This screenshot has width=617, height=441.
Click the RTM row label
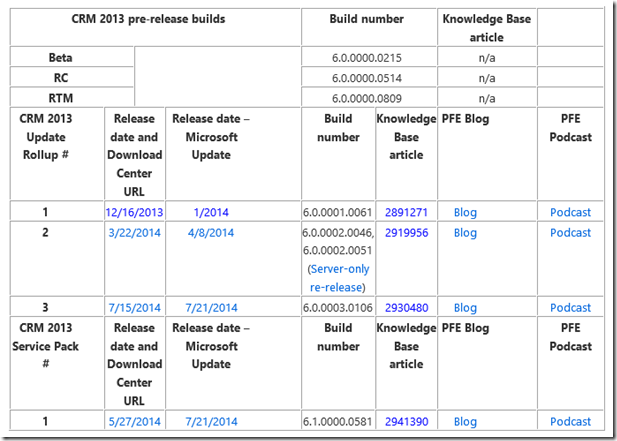[61, 98]
